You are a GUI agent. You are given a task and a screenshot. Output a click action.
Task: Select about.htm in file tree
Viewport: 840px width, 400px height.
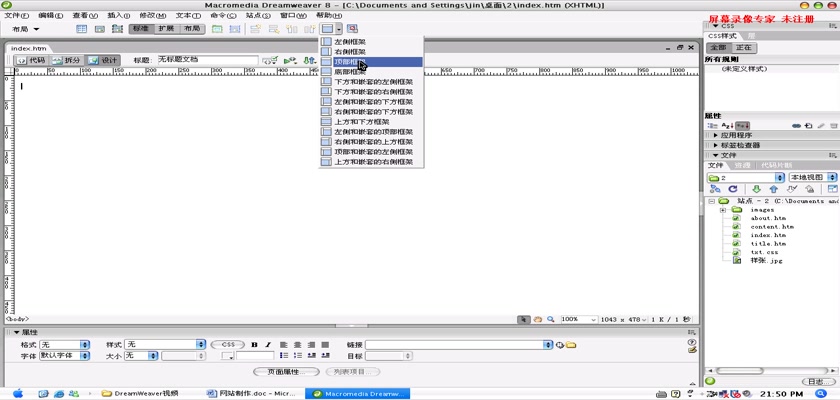768,218
